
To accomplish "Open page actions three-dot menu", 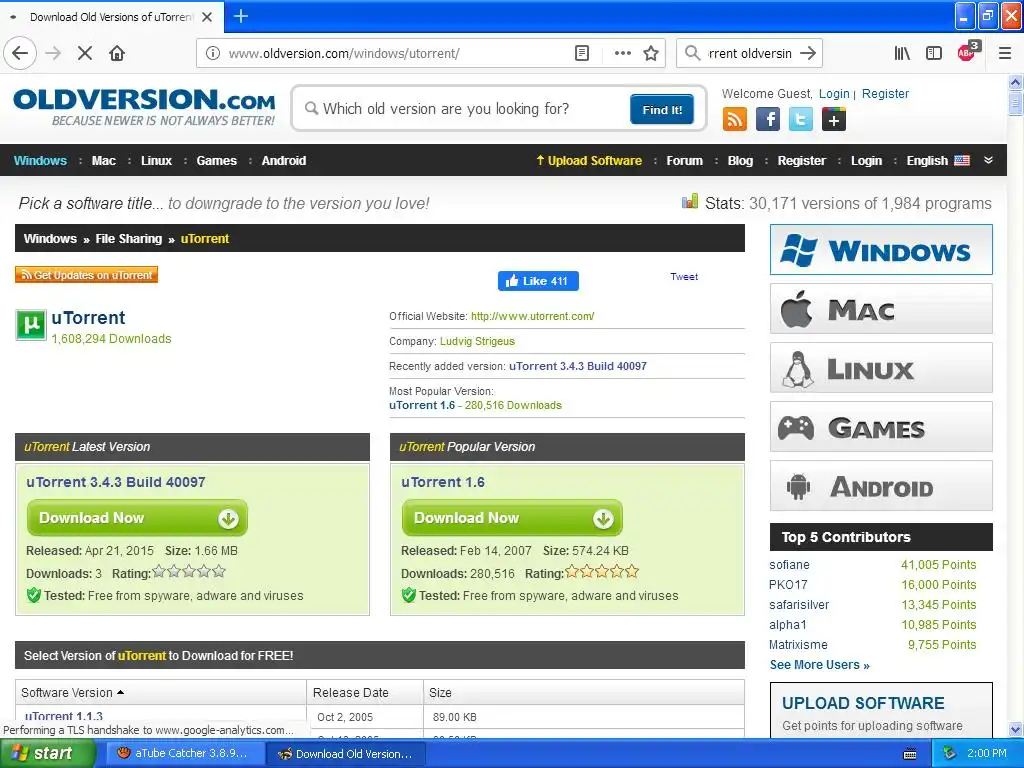I will tap(622, 53).
